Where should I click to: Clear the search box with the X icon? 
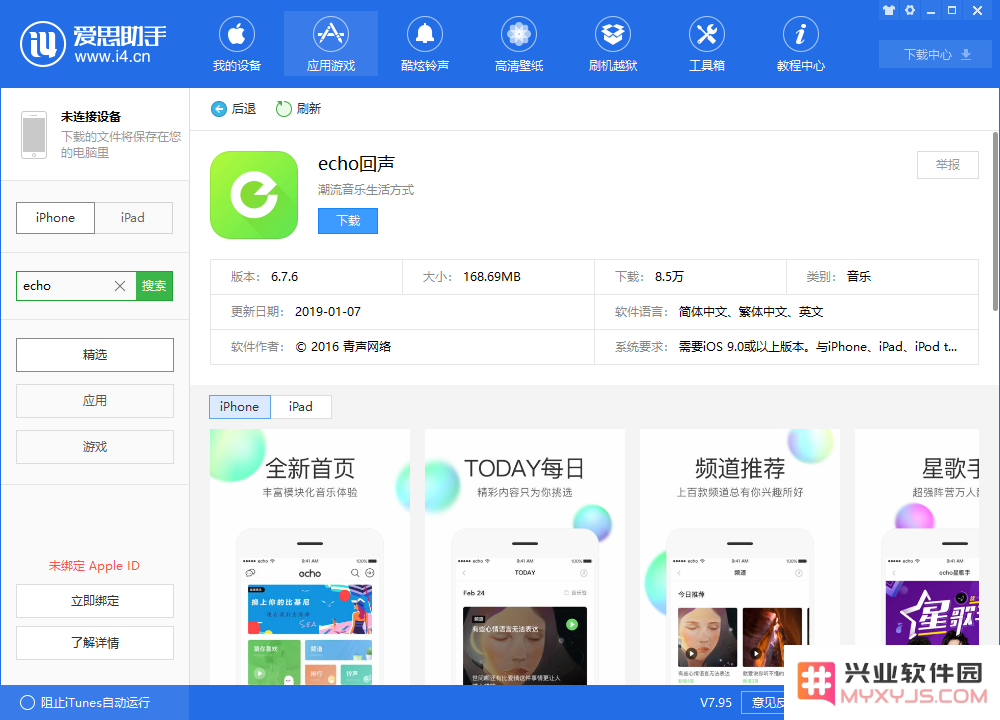pyautogui.click(x=120, y=286)
